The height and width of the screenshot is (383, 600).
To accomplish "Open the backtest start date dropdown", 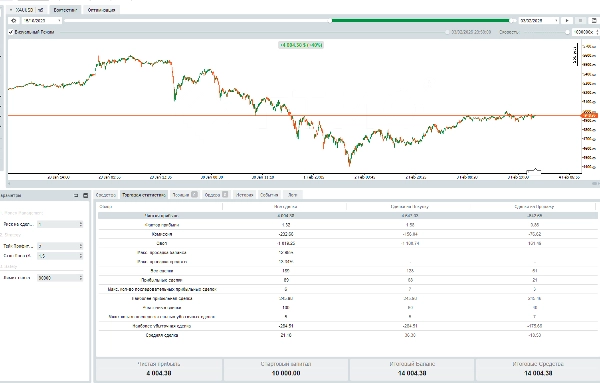I will coord(59,21).
